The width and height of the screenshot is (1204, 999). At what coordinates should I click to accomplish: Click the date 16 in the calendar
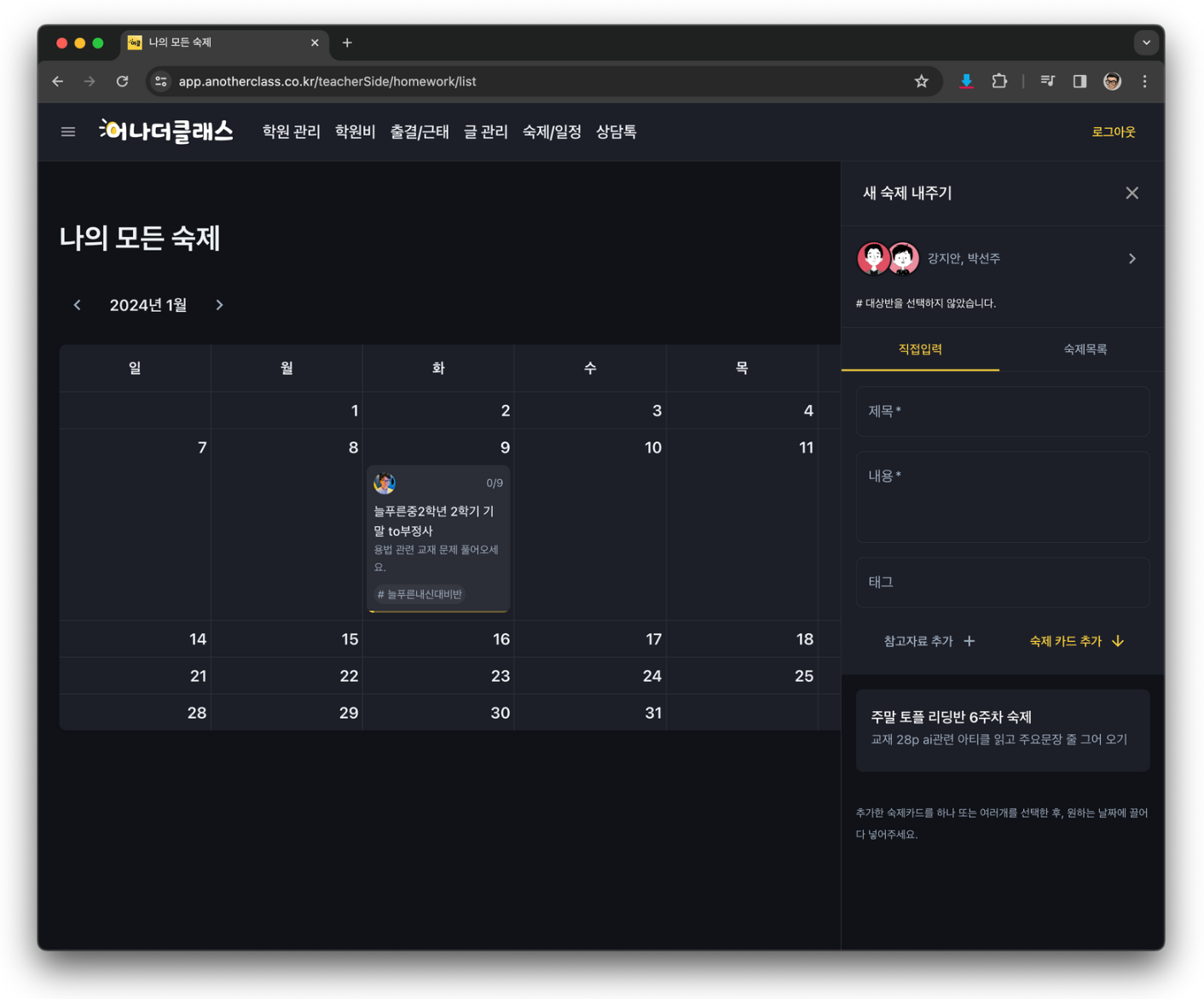(501, 639)
